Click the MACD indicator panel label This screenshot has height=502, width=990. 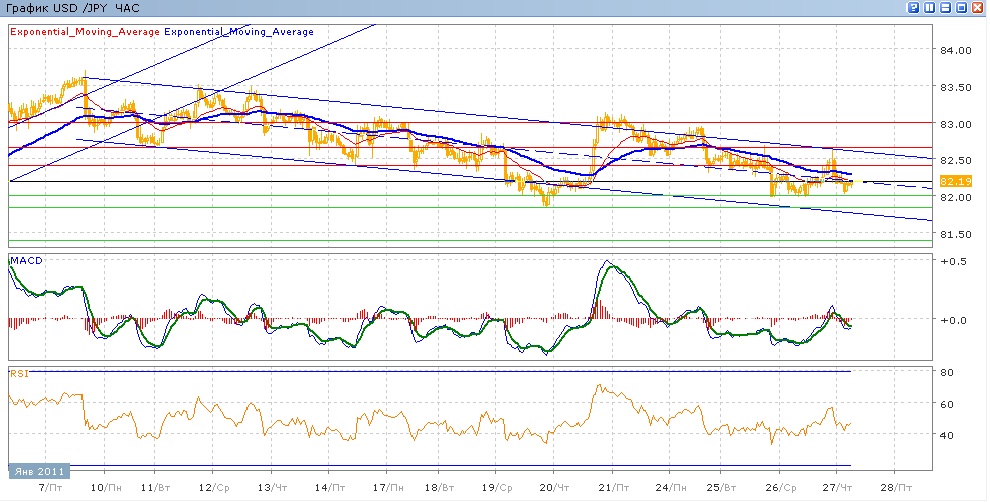click(x=25, y=261)
